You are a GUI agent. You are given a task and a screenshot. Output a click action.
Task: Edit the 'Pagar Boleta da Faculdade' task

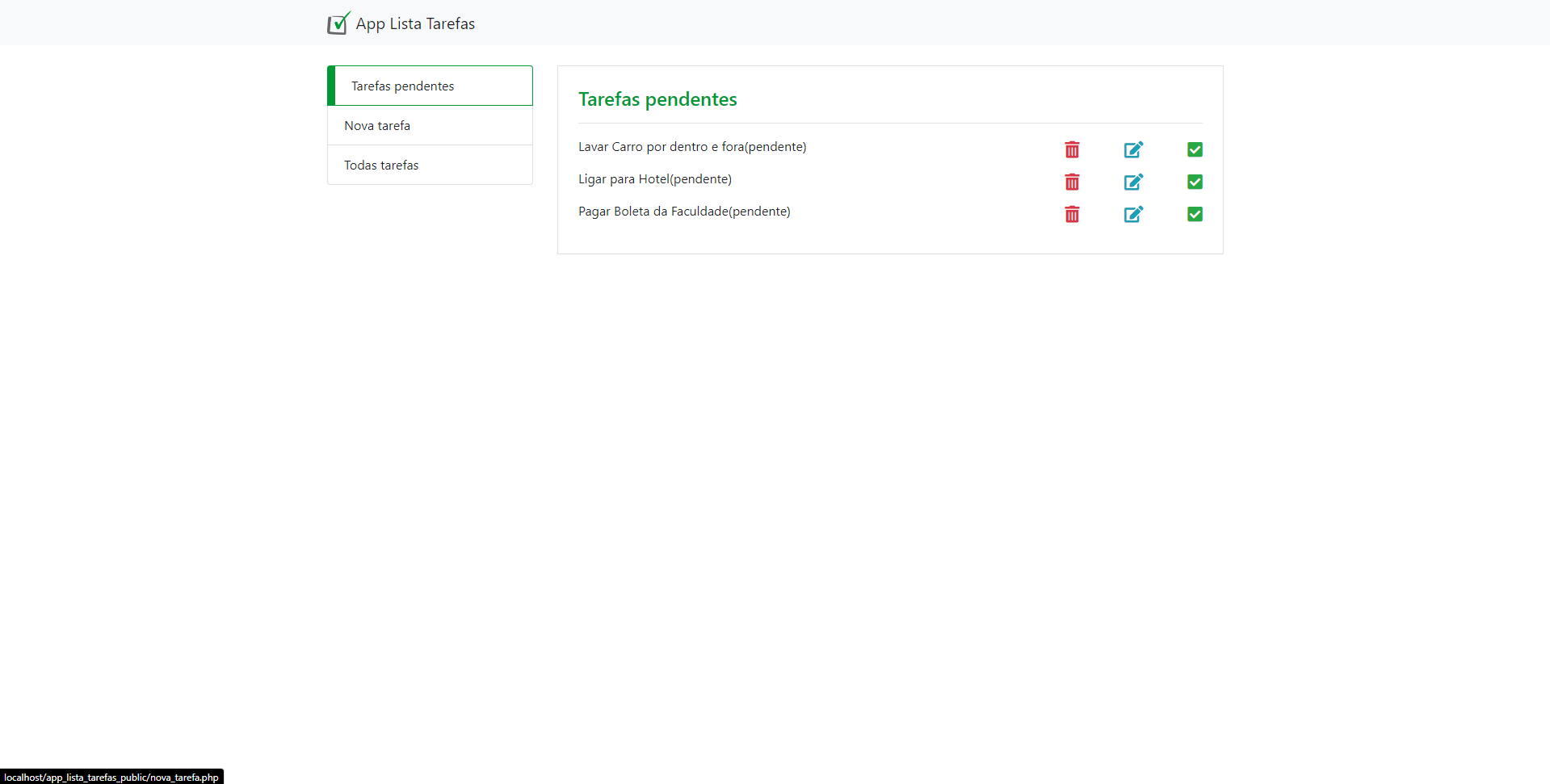pos(1133,214)
